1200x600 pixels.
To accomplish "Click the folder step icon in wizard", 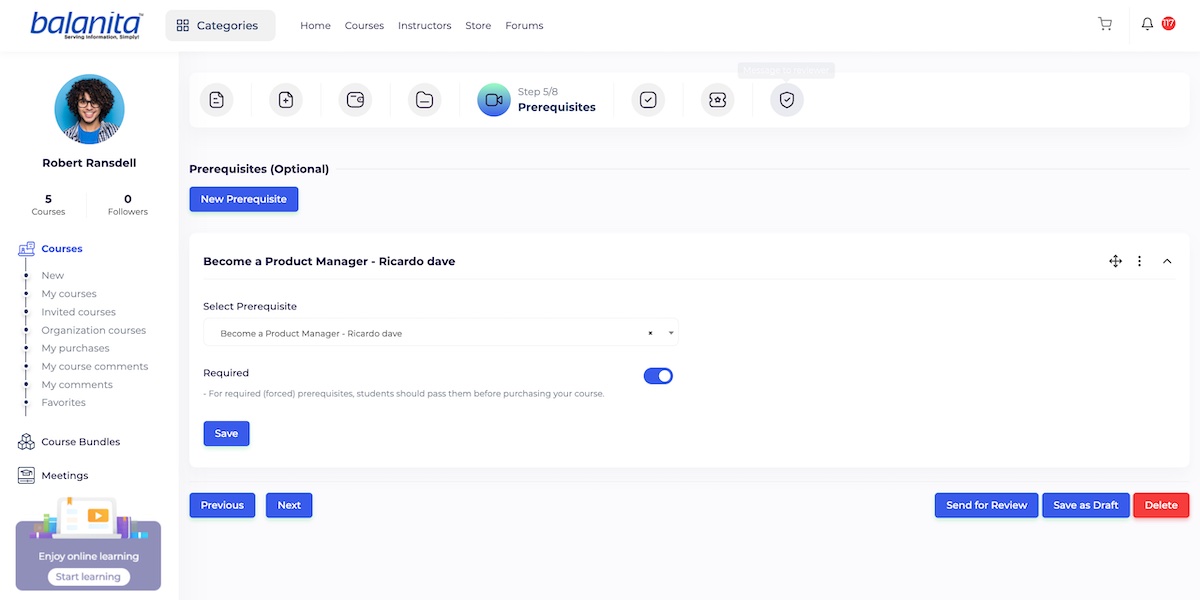I will click(424, 100).
